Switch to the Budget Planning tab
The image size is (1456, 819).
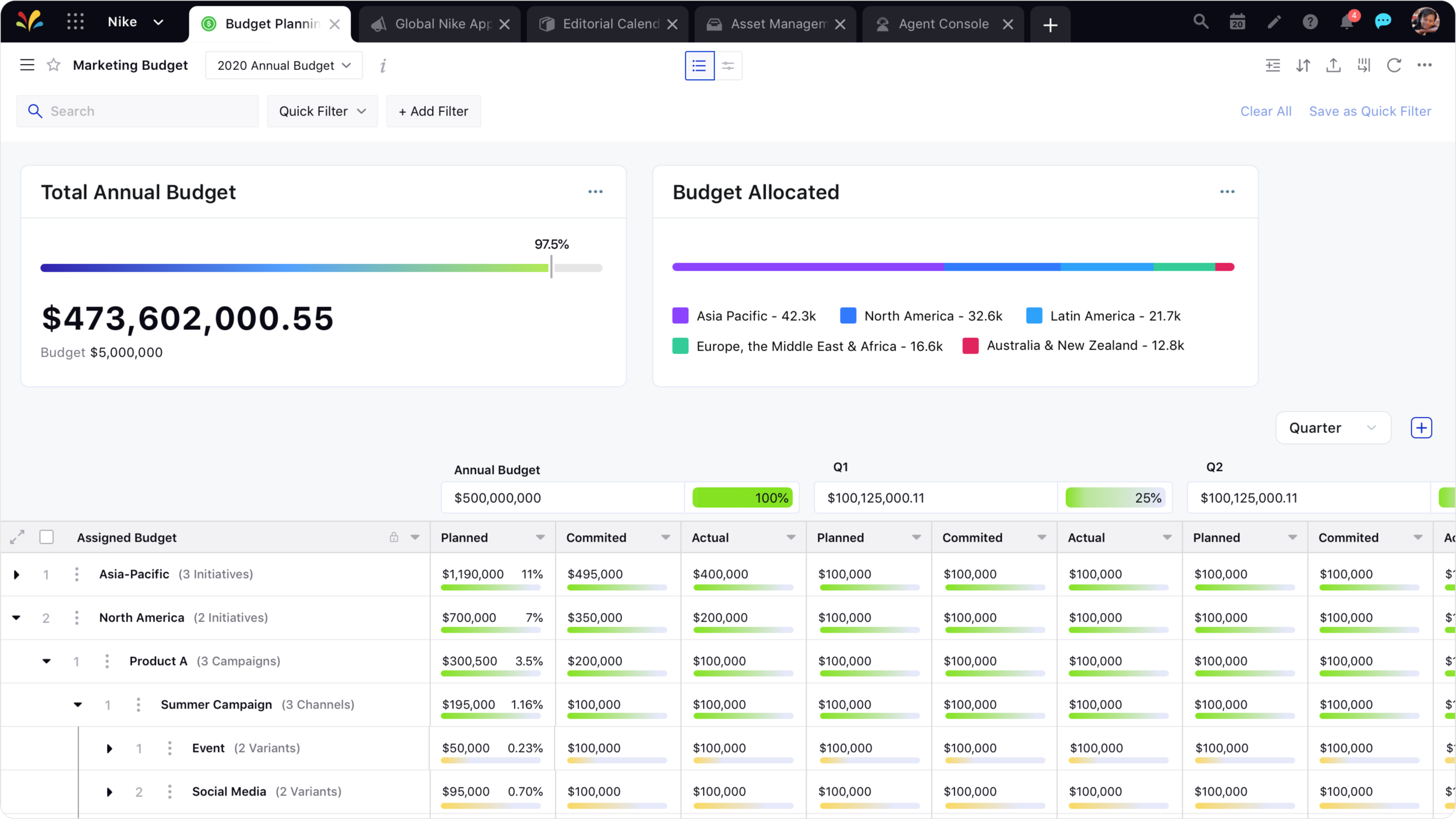click(270, 24)
